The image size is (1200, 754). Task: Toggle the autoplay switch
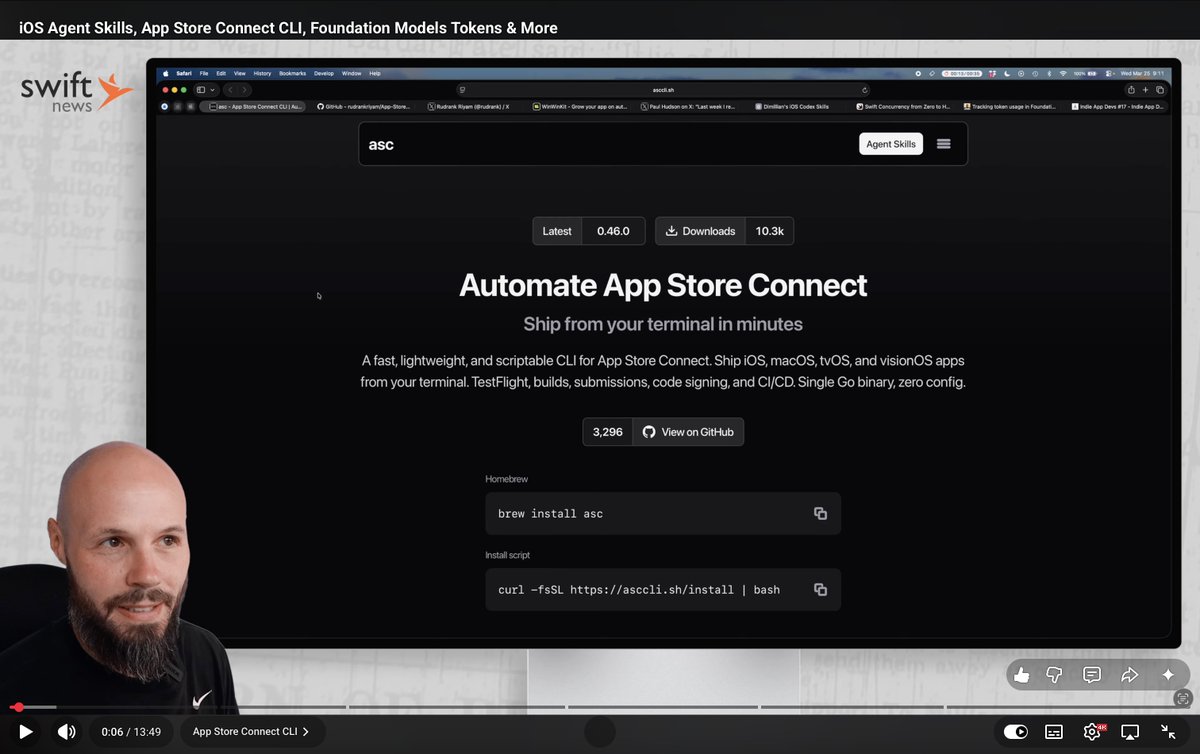[x=1015, y=731]
